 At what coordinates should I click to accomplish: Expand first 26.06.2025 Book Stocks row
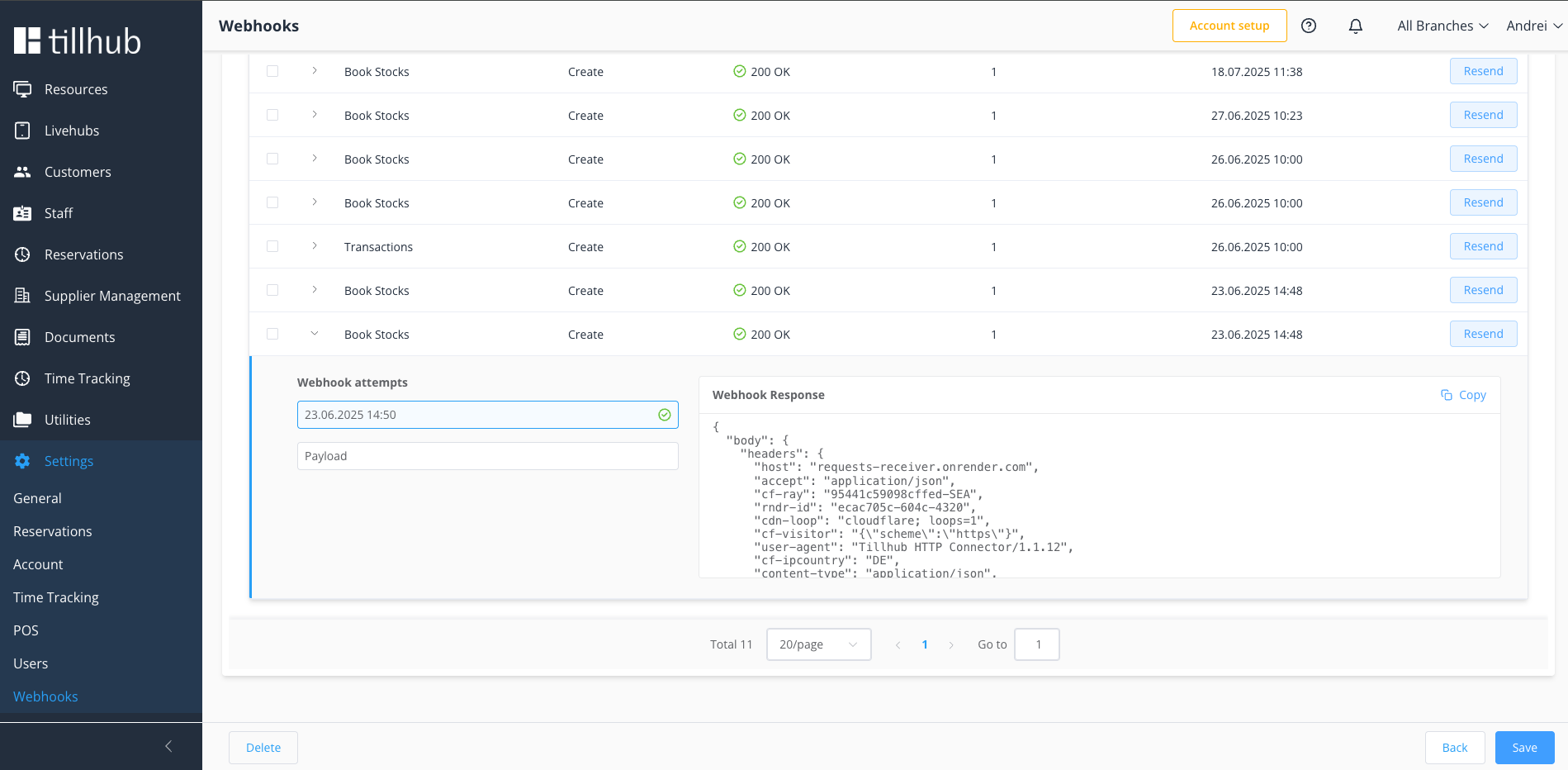315,159
